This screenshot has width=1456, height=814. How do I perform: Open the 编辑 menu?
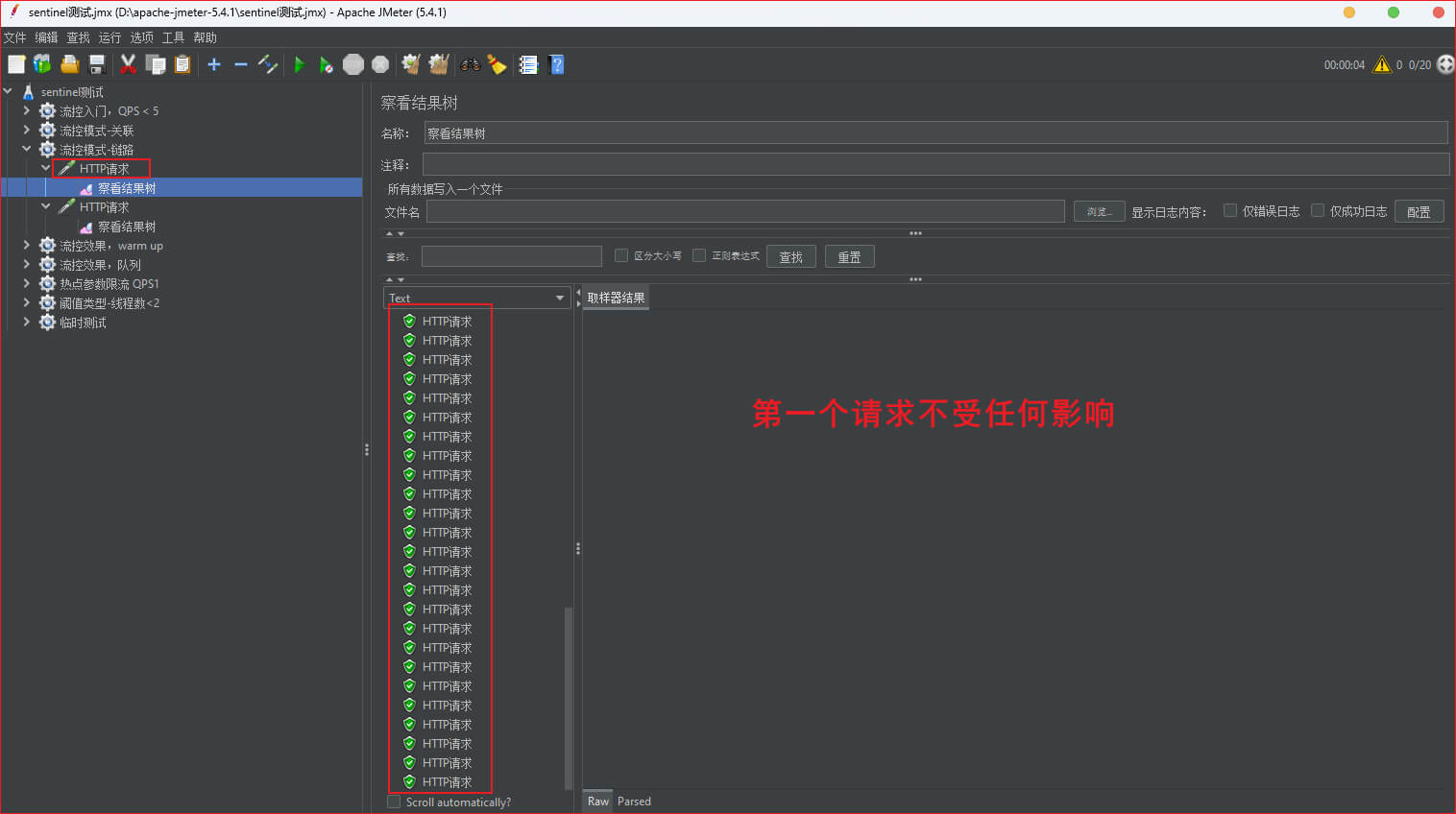pos(46,37)
